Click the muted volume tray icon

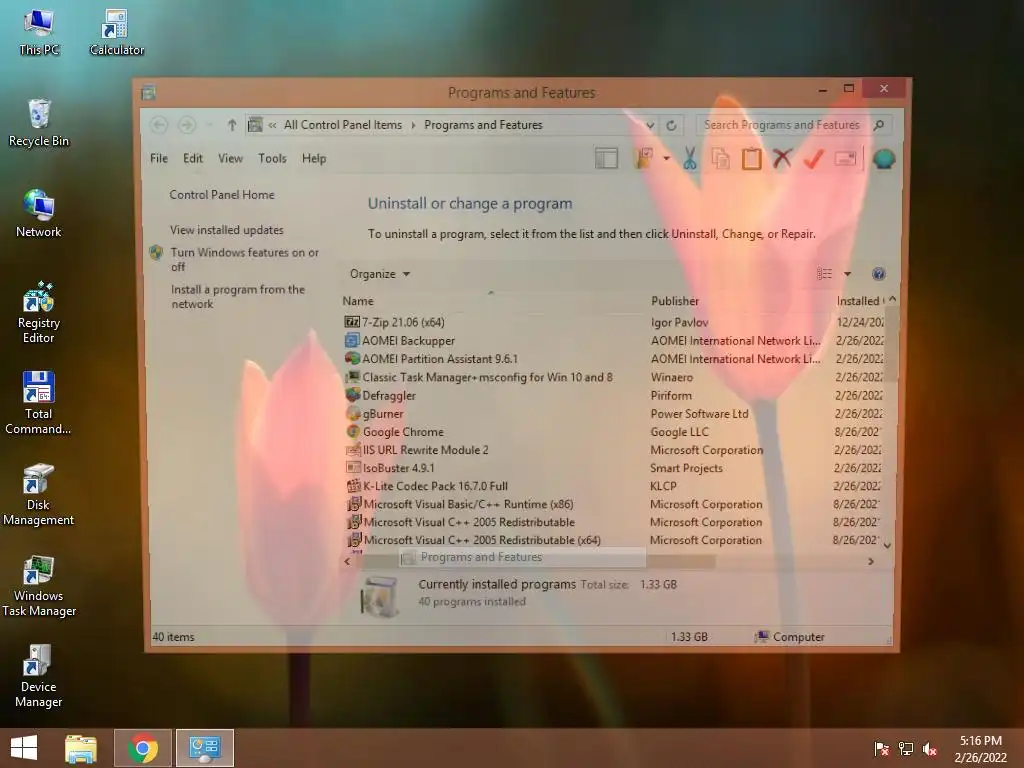[930, 749]
